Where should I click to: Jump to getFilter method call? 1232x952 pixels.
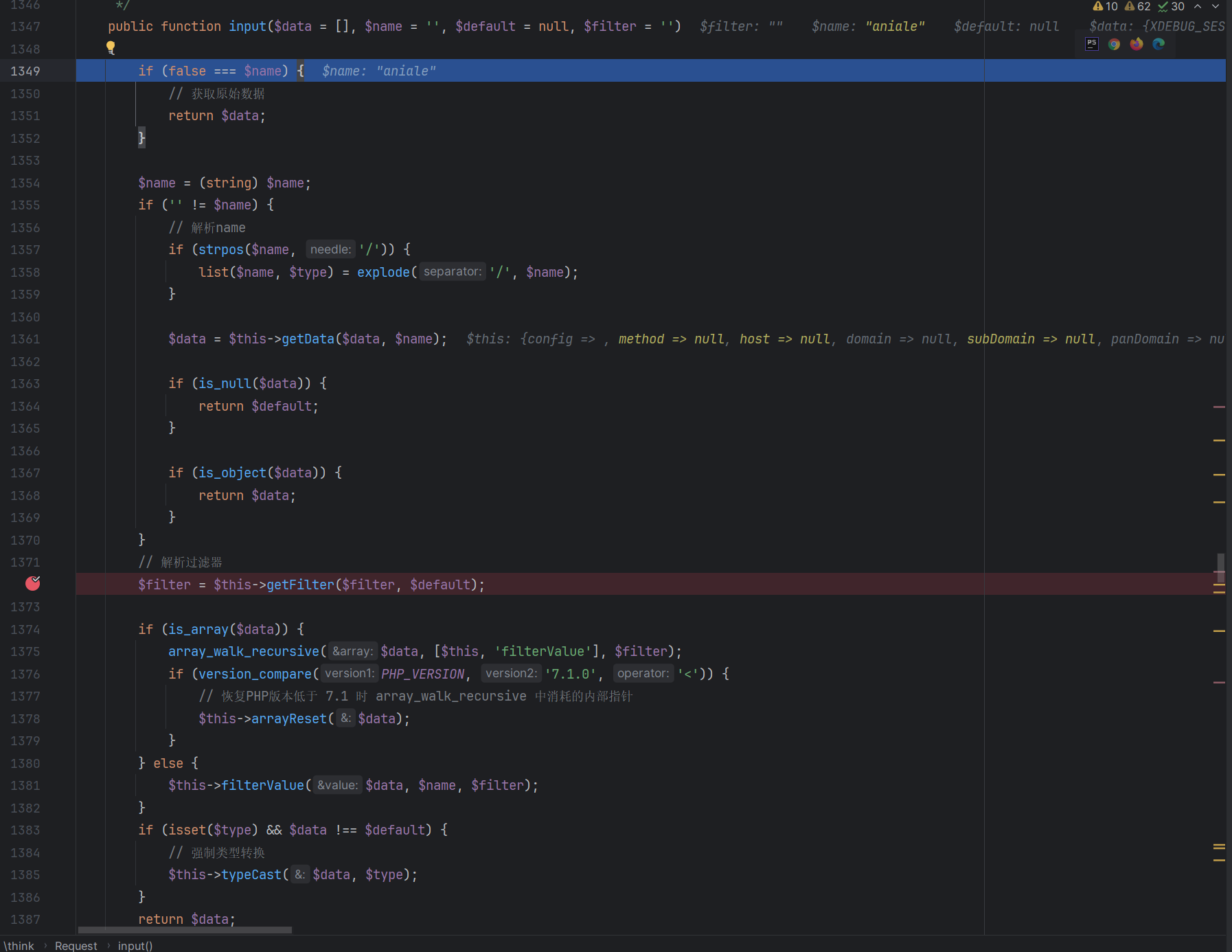pos(300,585)
